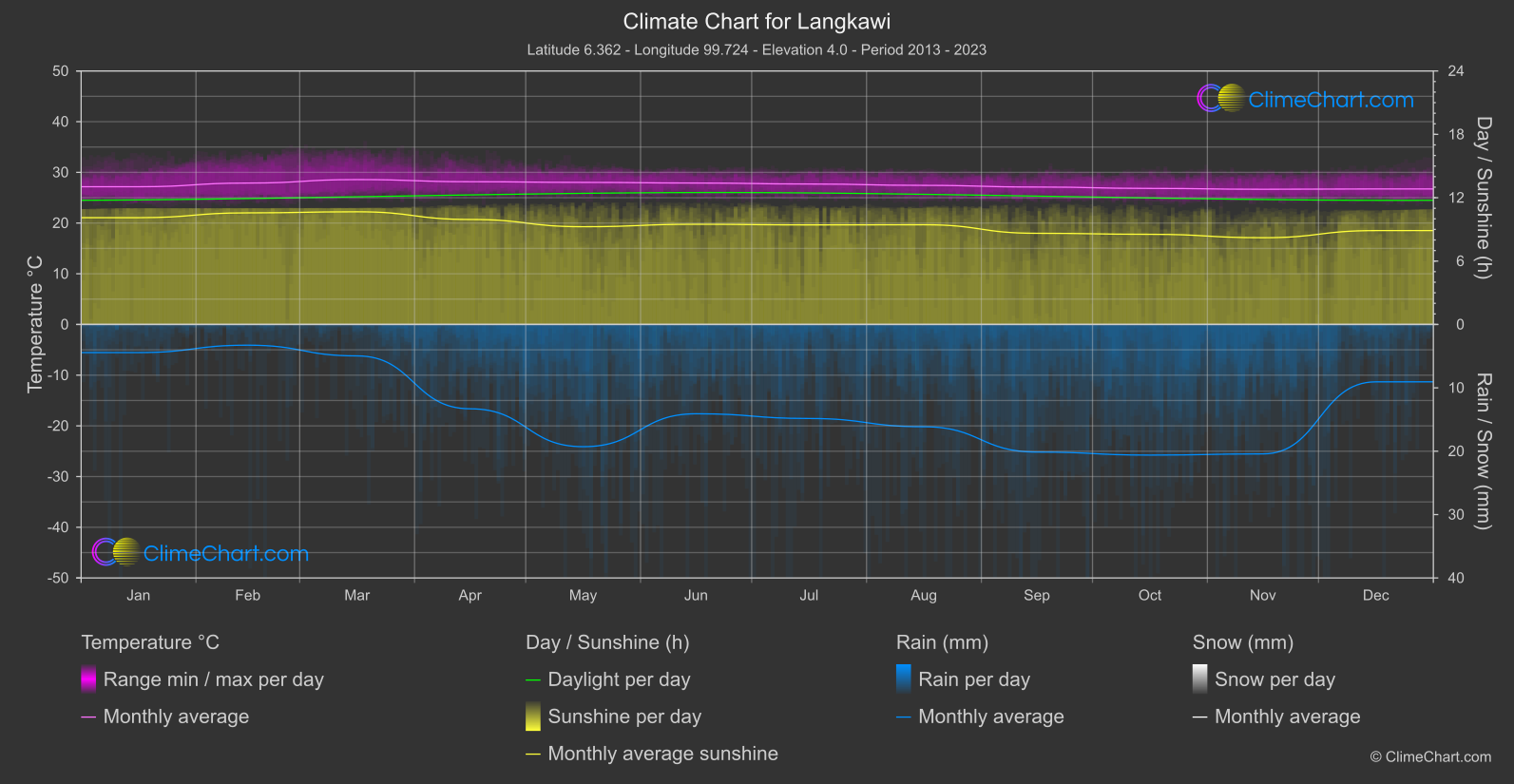1514x784 pixels.
Task: Open the ClimeChart.com link at top right
Action: coord(1331,100)
